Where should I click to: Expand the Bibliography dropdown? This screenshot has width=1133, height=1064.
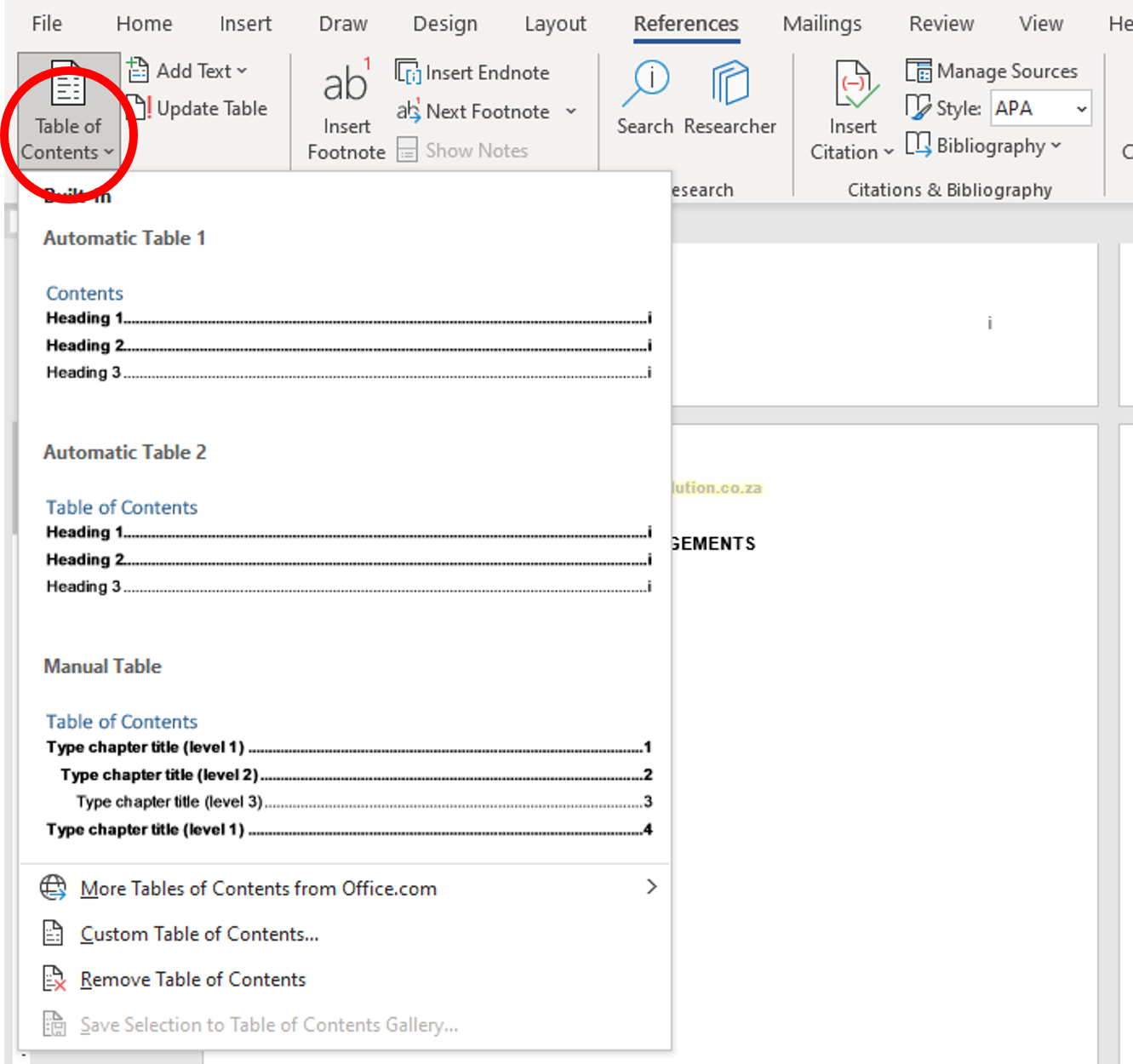click(x=1056, y=146)
